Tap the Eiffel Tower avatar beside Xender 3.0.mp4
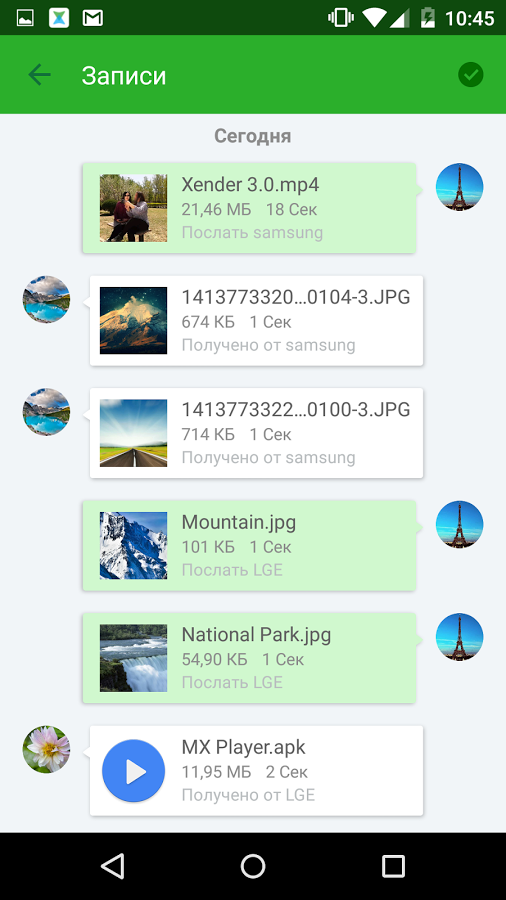 click(x=459, y=187)
